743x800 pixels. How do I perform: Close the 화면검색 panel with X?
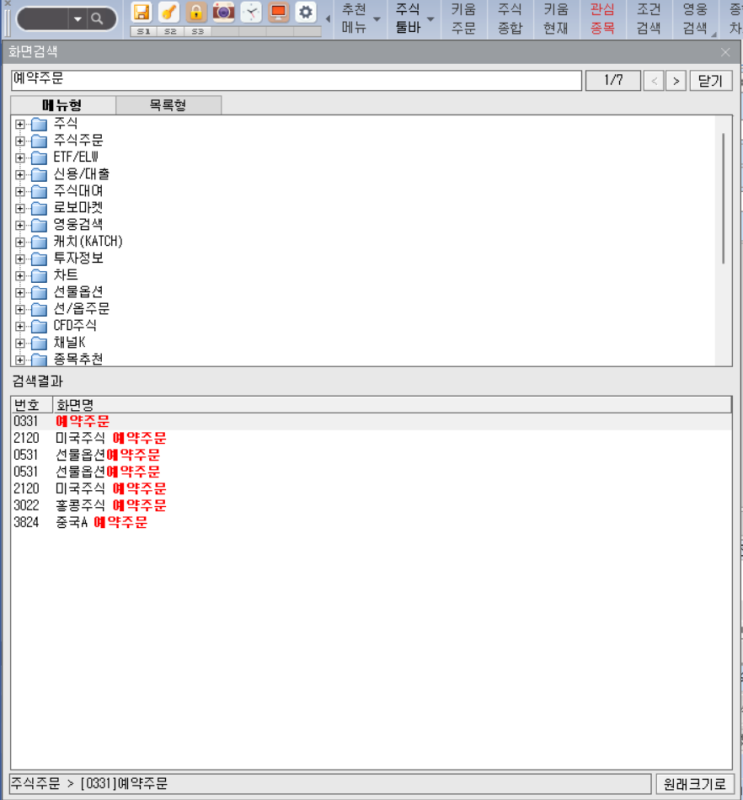pyautogui.click(x=725, y=52)
